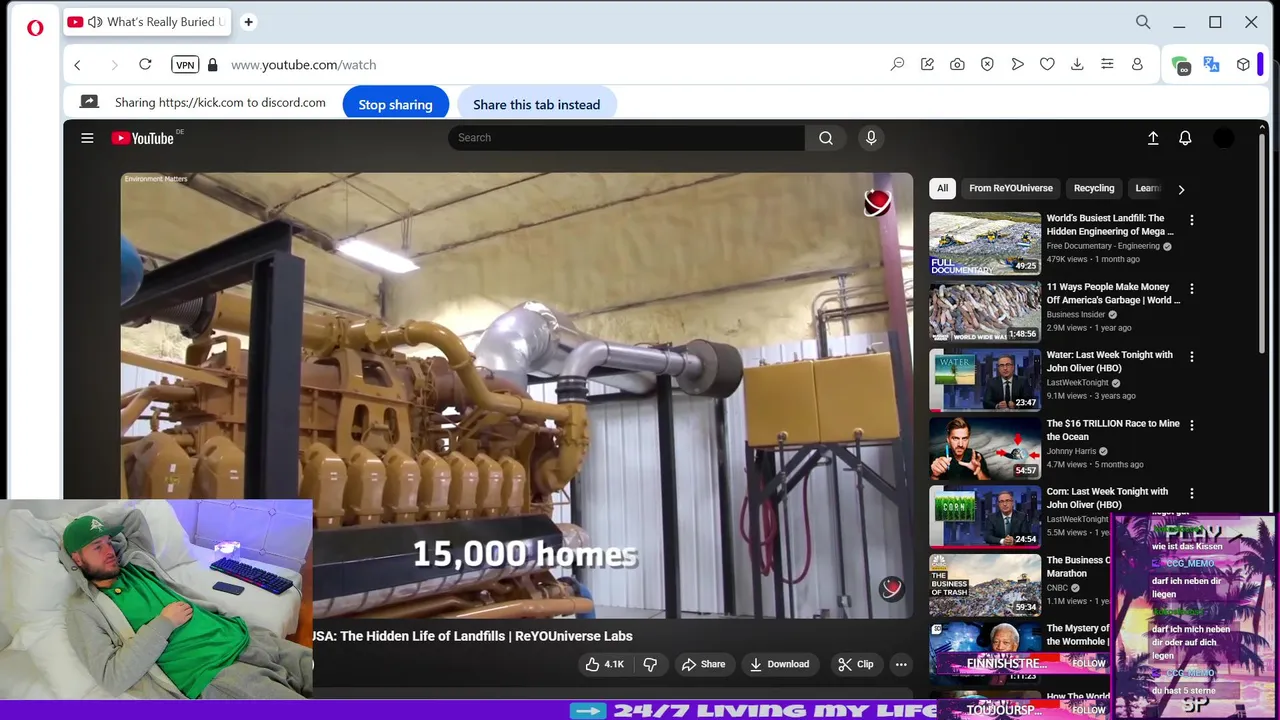Image resolution: width=1280 pixels, height=720 pixels.
Task: Go back to previous page
Action: [77, 64]
